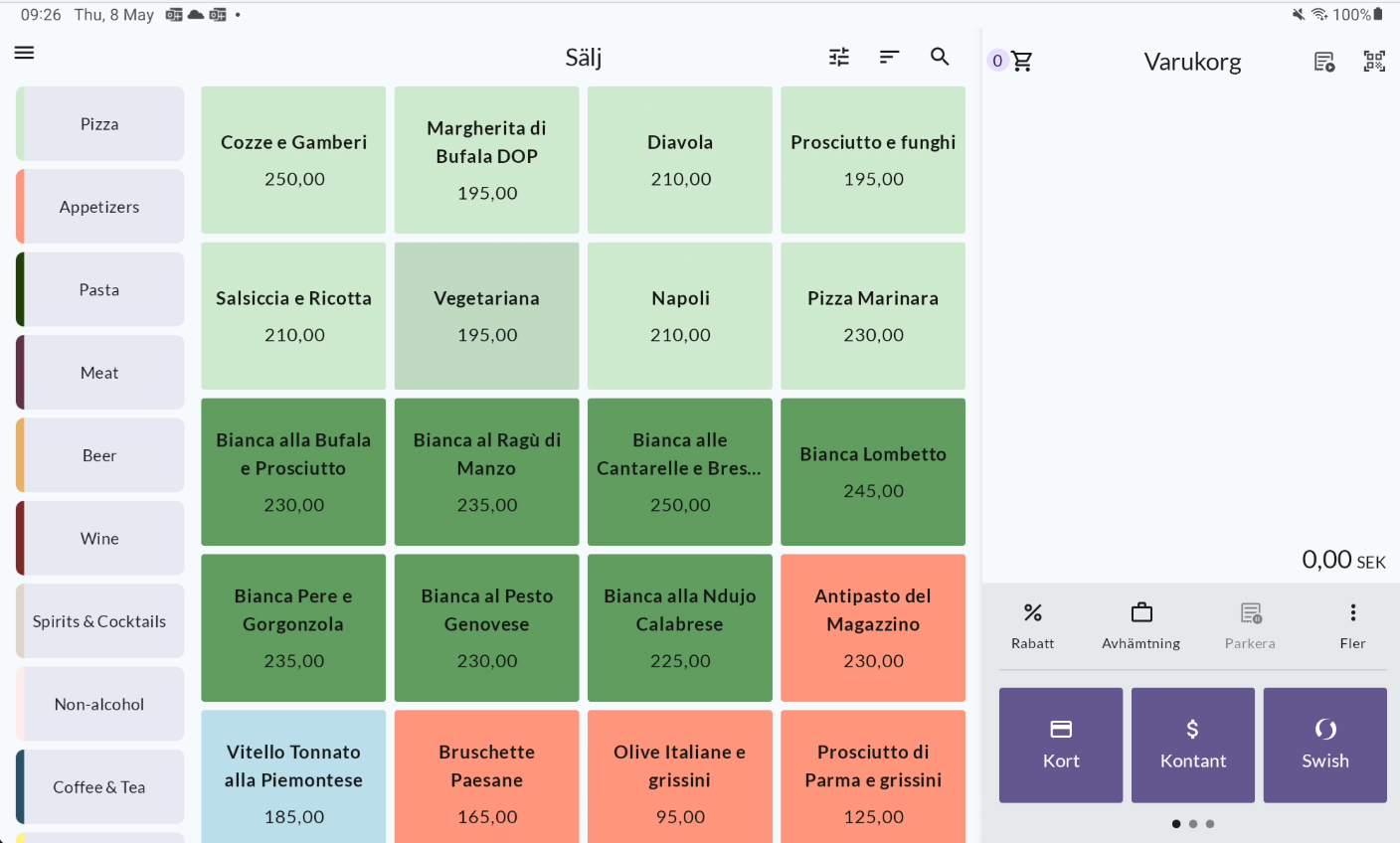Open the filter settings sliders icon
This screenshot has width=1400, height=843.
(x=839, y=57)
